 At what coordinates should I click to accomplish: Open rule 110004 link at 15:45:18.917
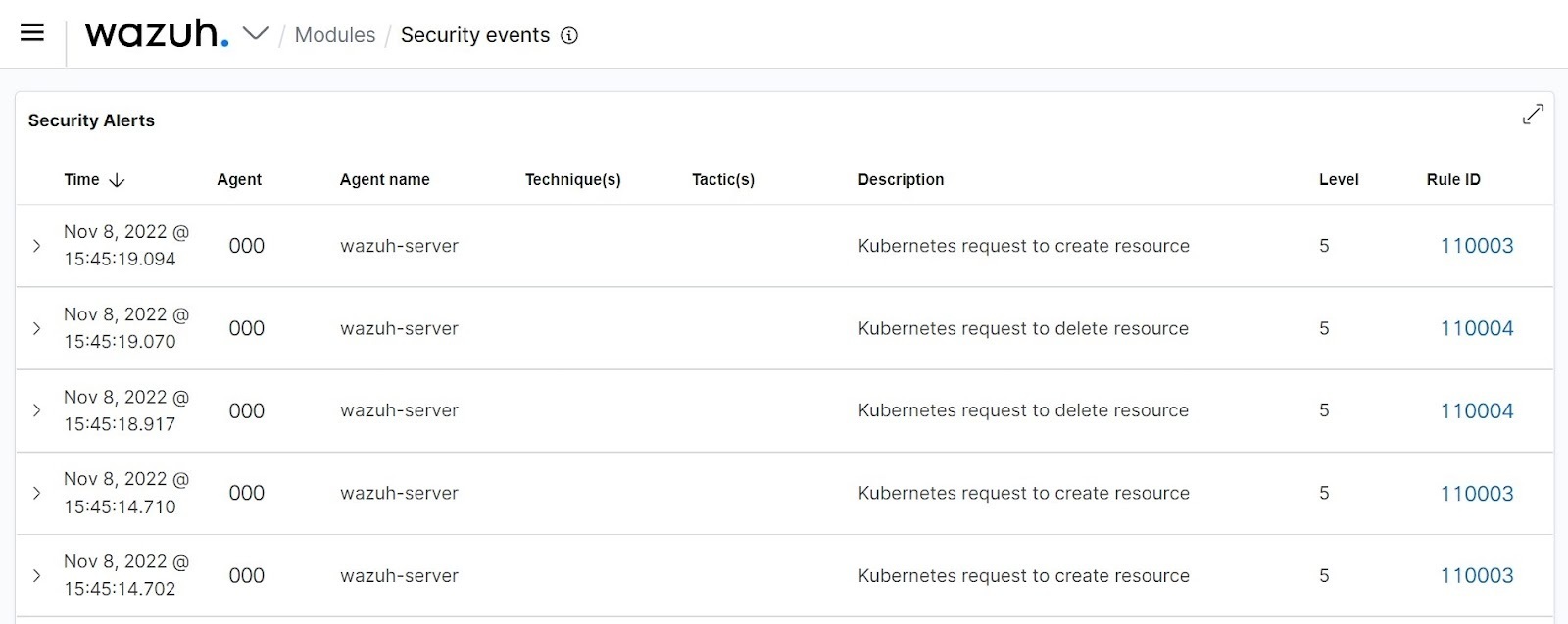[1477, 410]
